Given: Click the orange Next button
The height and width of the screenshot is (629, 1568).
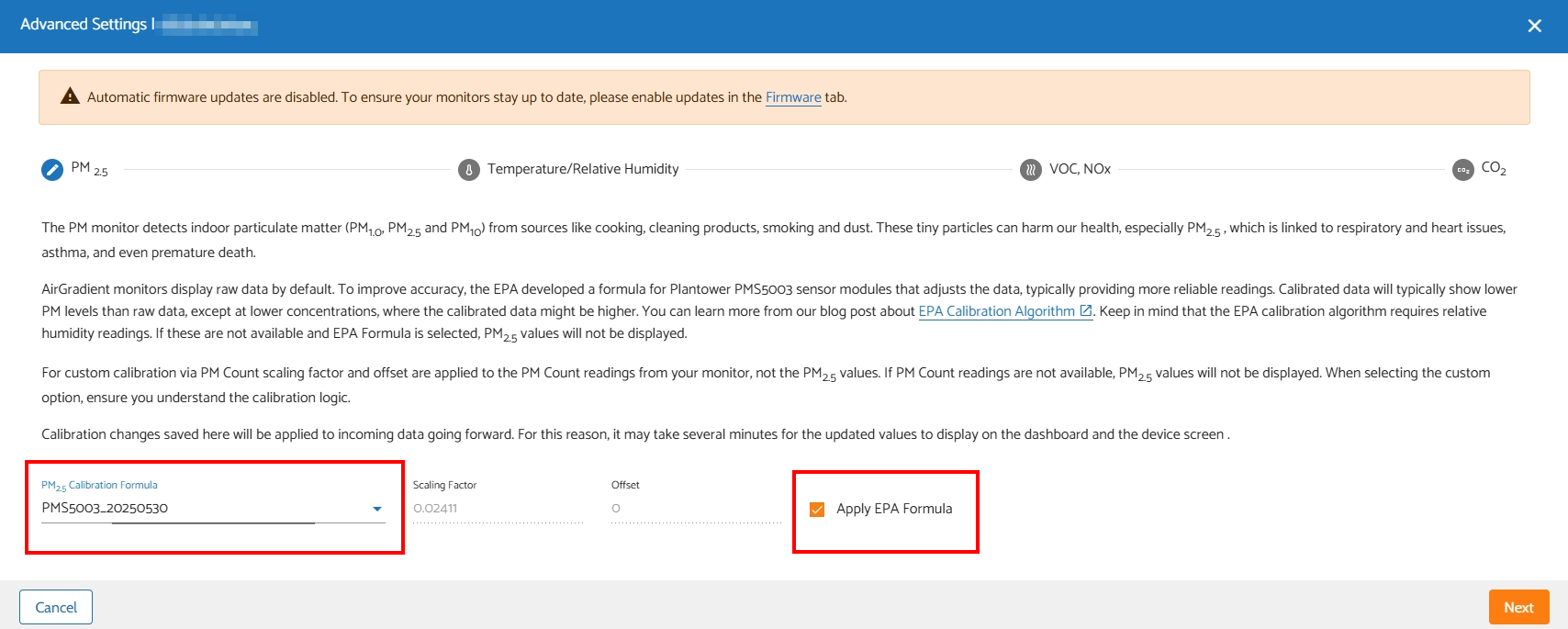Looking at the screenshot, I should pyautogui.click(x=1518, y=607).
